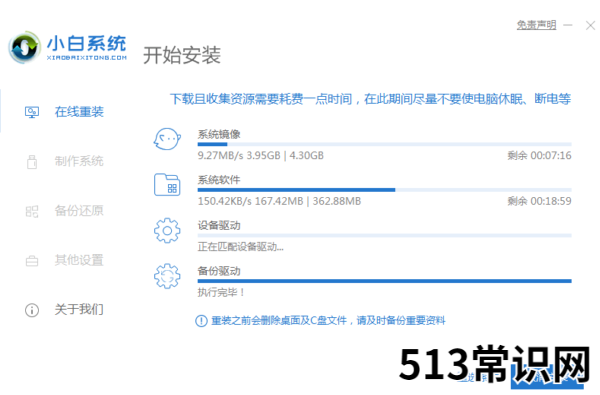The width and height of the screenshot is (600, 395).
Task: Click the 系统软件 download progress bar
Action: (385, 190)
